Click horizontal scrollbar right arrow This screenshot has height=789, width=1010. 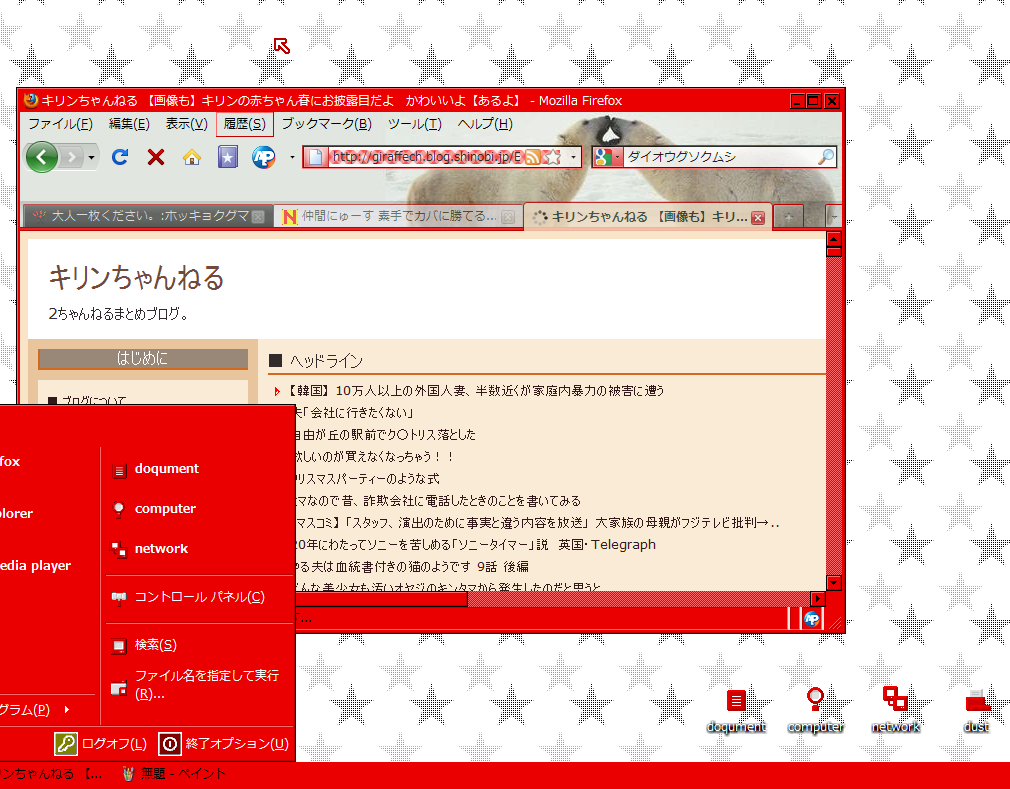(817, 598)
